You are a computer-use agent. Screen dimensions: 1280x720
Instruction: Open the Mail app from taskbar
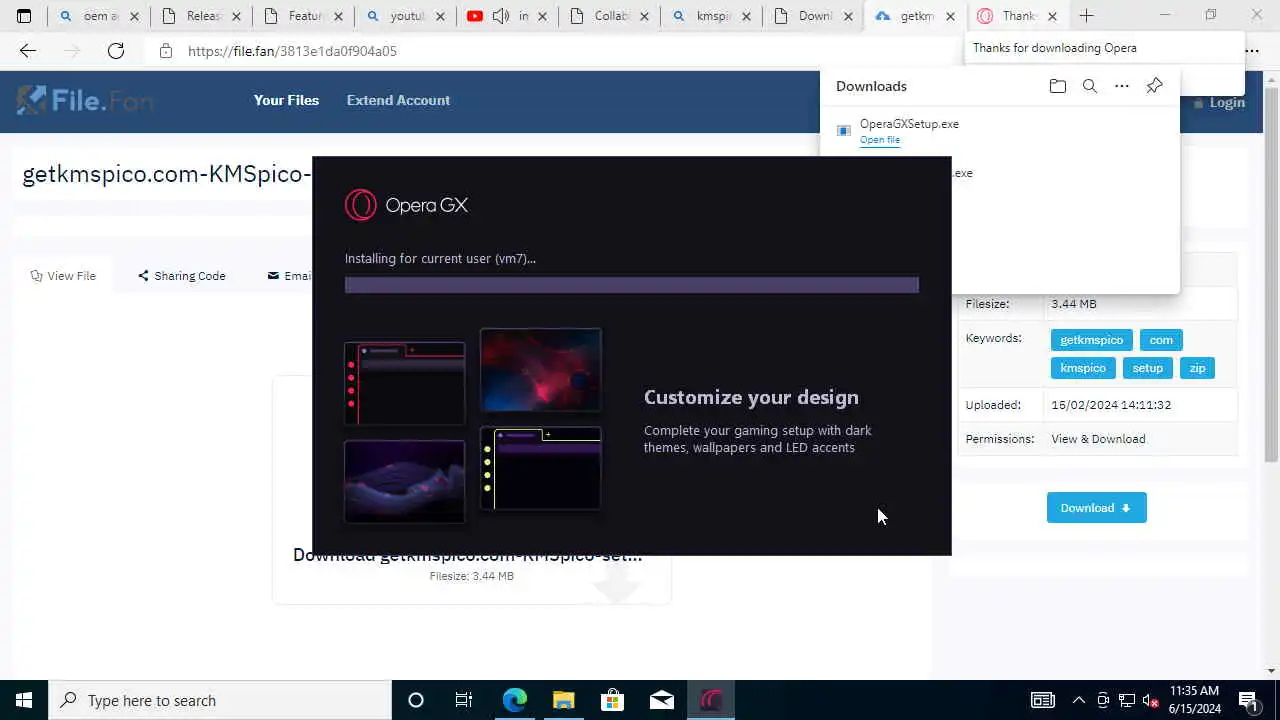tap(662, 700)
